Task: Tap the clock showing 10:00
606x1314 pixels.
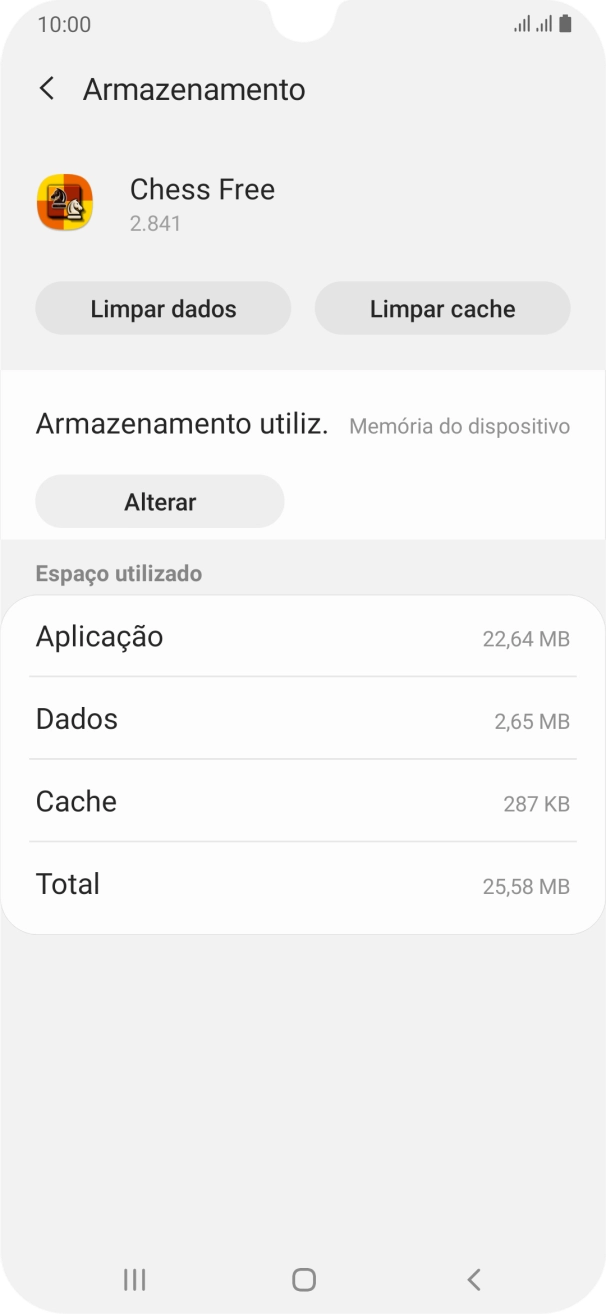Action: [60, 24]
